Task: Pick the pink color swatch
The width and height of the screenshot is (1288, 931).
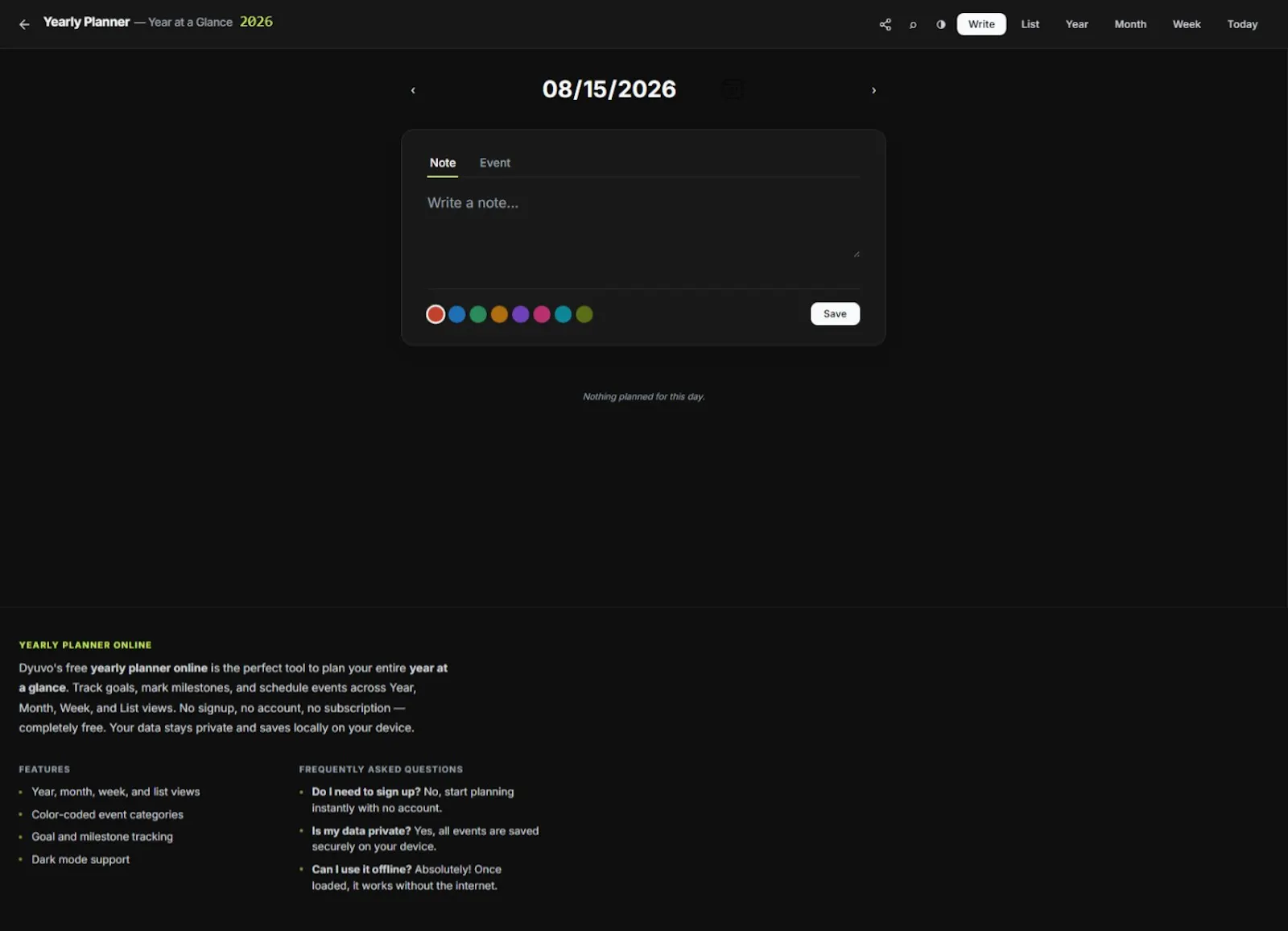Action: [542, 314]
